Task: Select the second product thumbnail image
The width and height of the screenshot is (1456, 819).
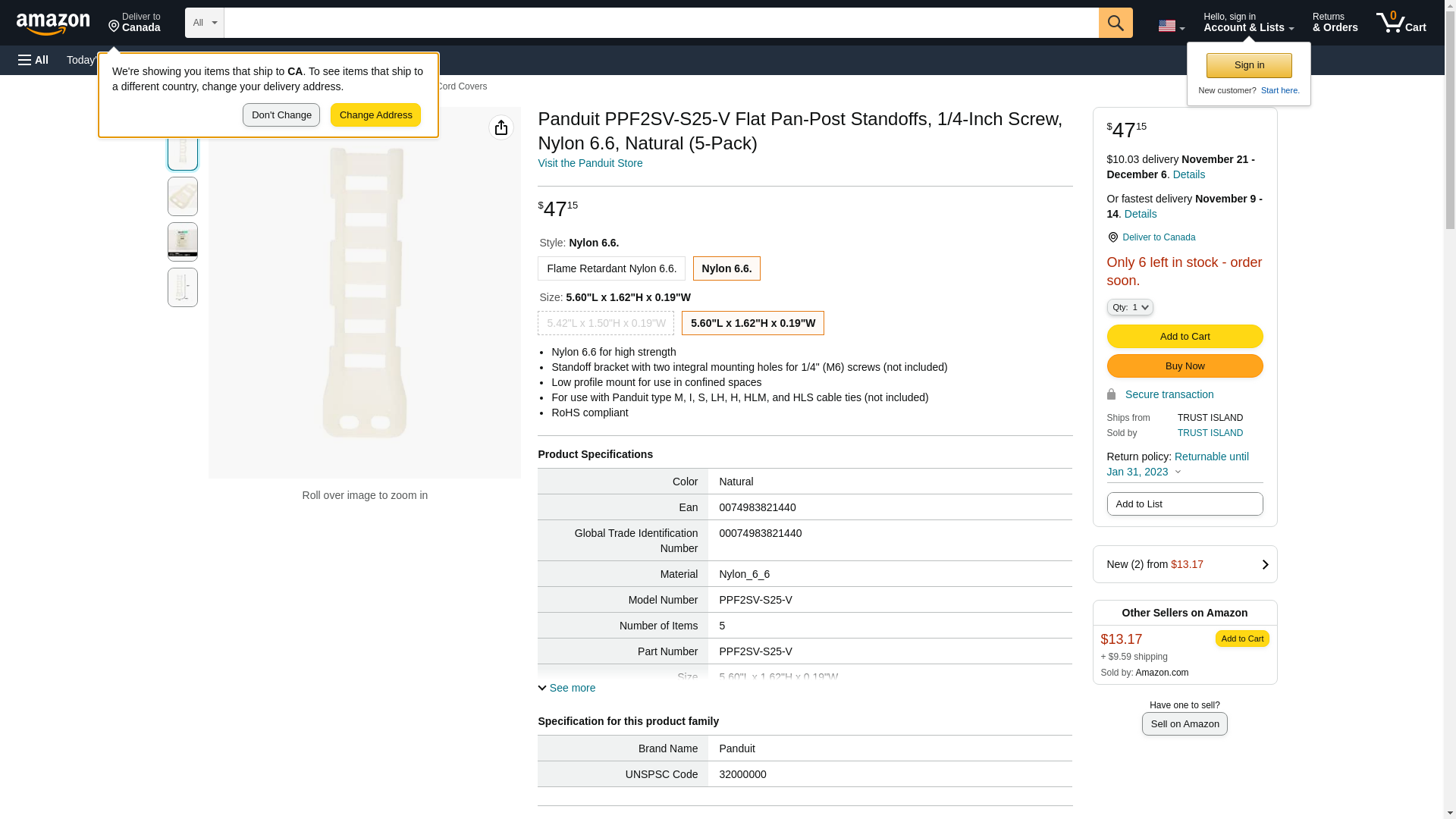Action: [183, 196]
